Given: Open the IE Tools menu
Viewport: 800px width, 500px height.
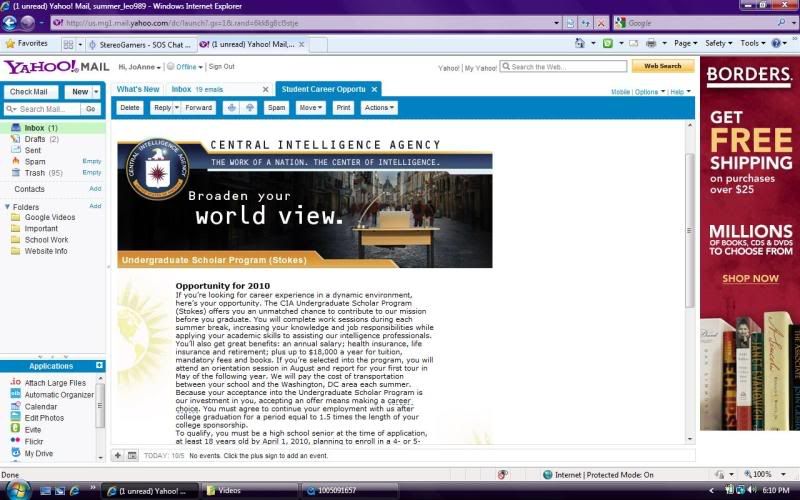Looking at the screenshot, I should click(x=753, y=43).
